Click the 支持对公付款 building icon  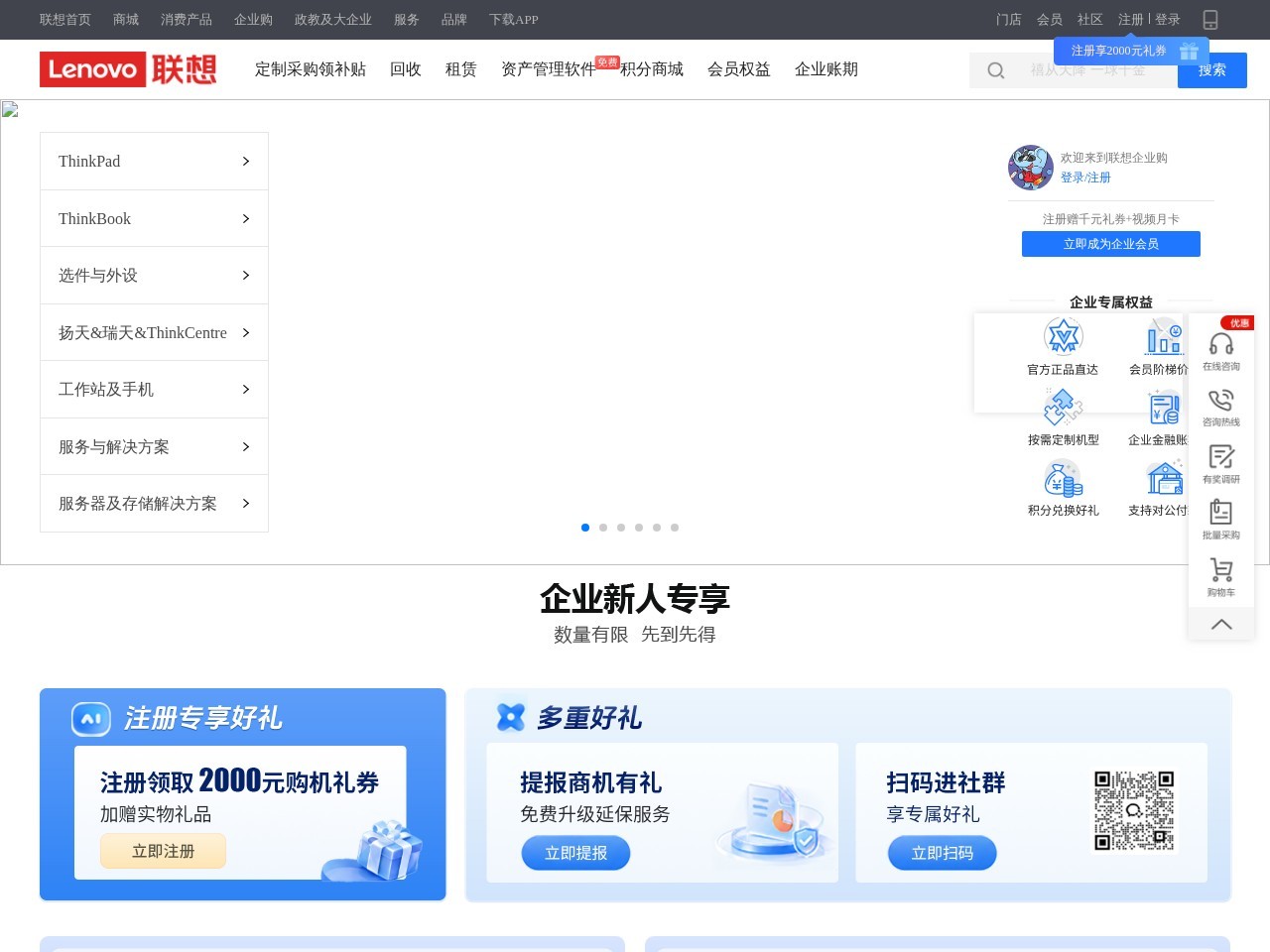pos(1165,478)
